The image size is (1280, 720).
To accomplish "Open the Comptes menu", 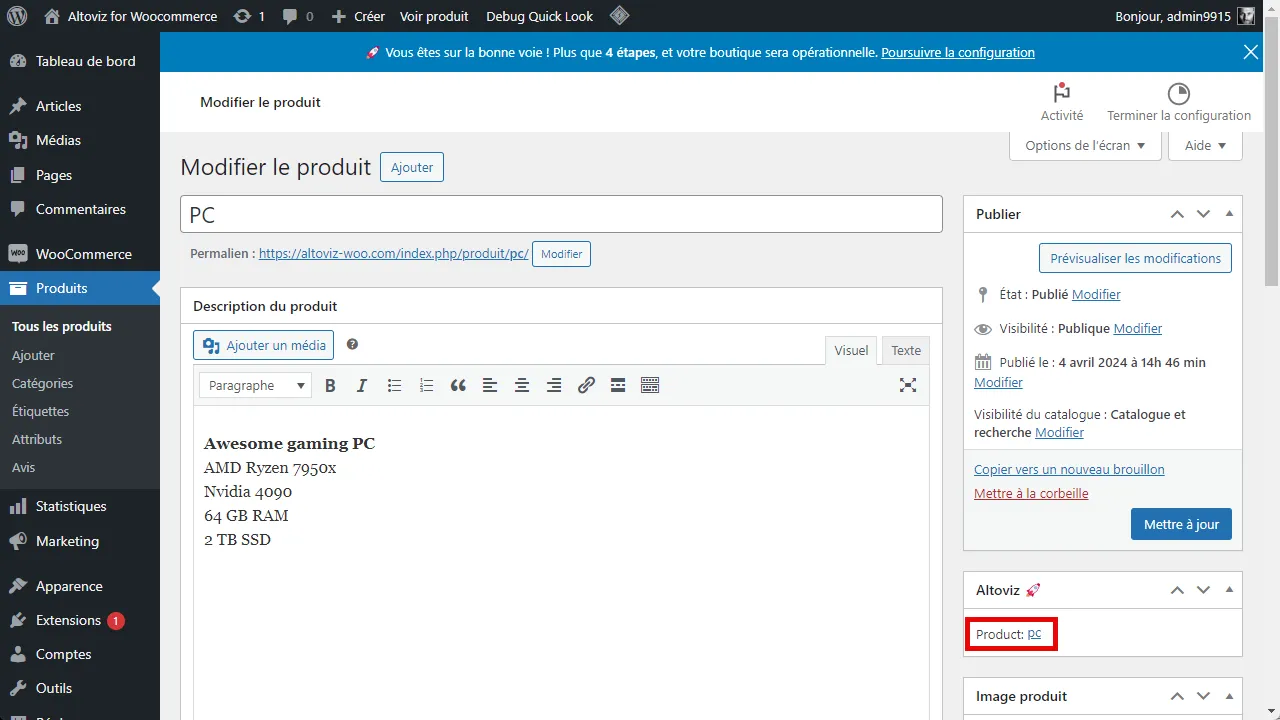I will coord(80,654).
